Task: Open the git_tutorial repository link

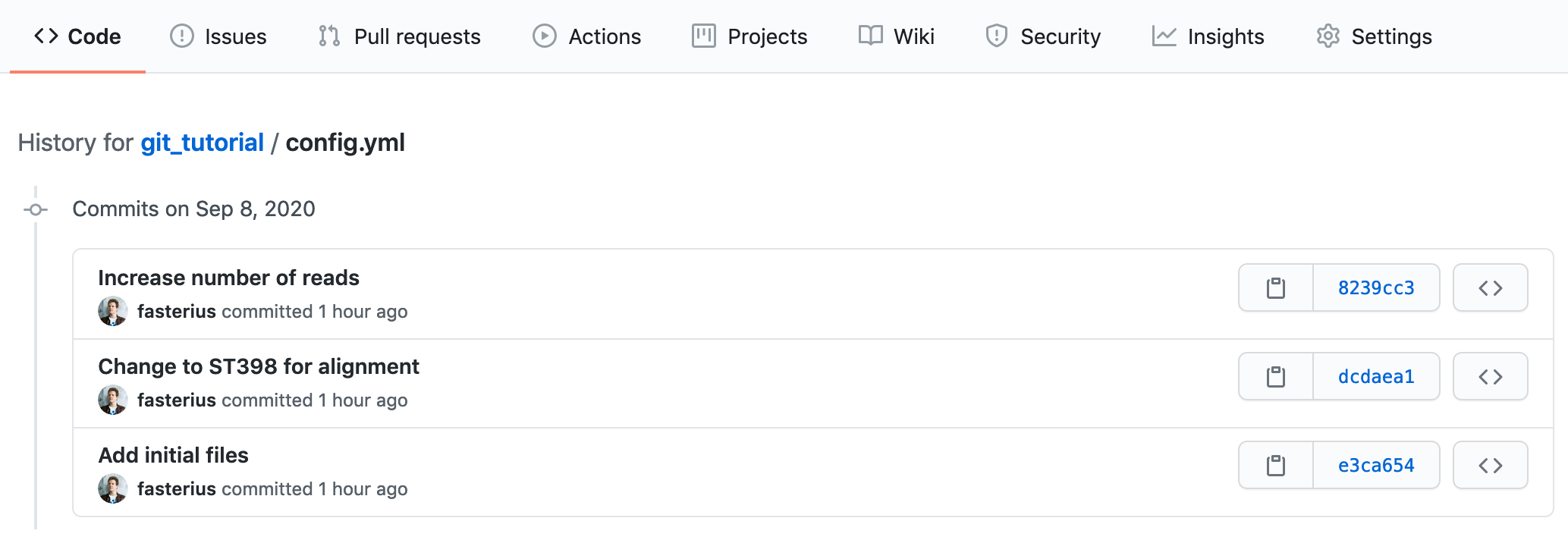Action: 202,143
